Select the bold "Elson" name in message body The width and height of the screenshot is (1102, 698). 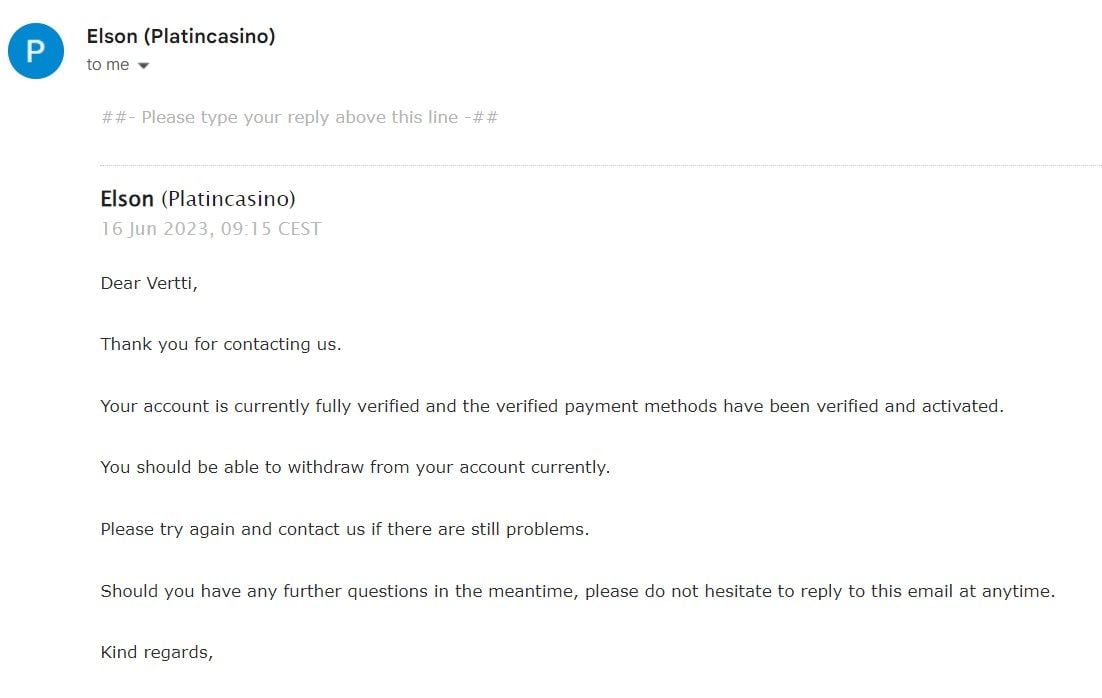[127, 199]
